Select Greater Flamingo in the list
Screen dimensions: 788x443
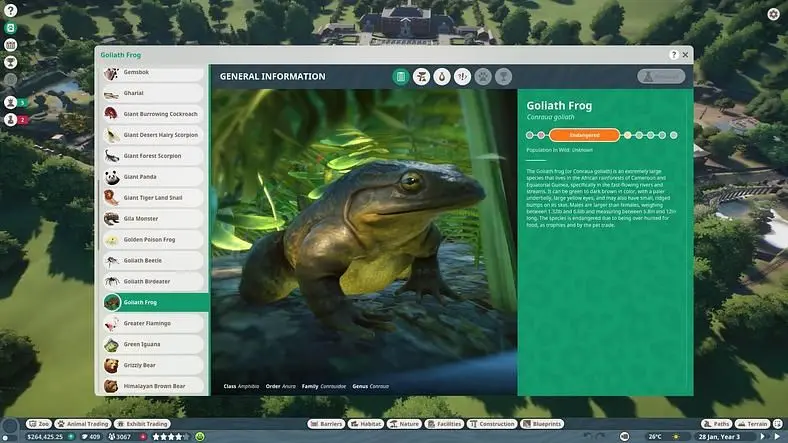point(153,323)
